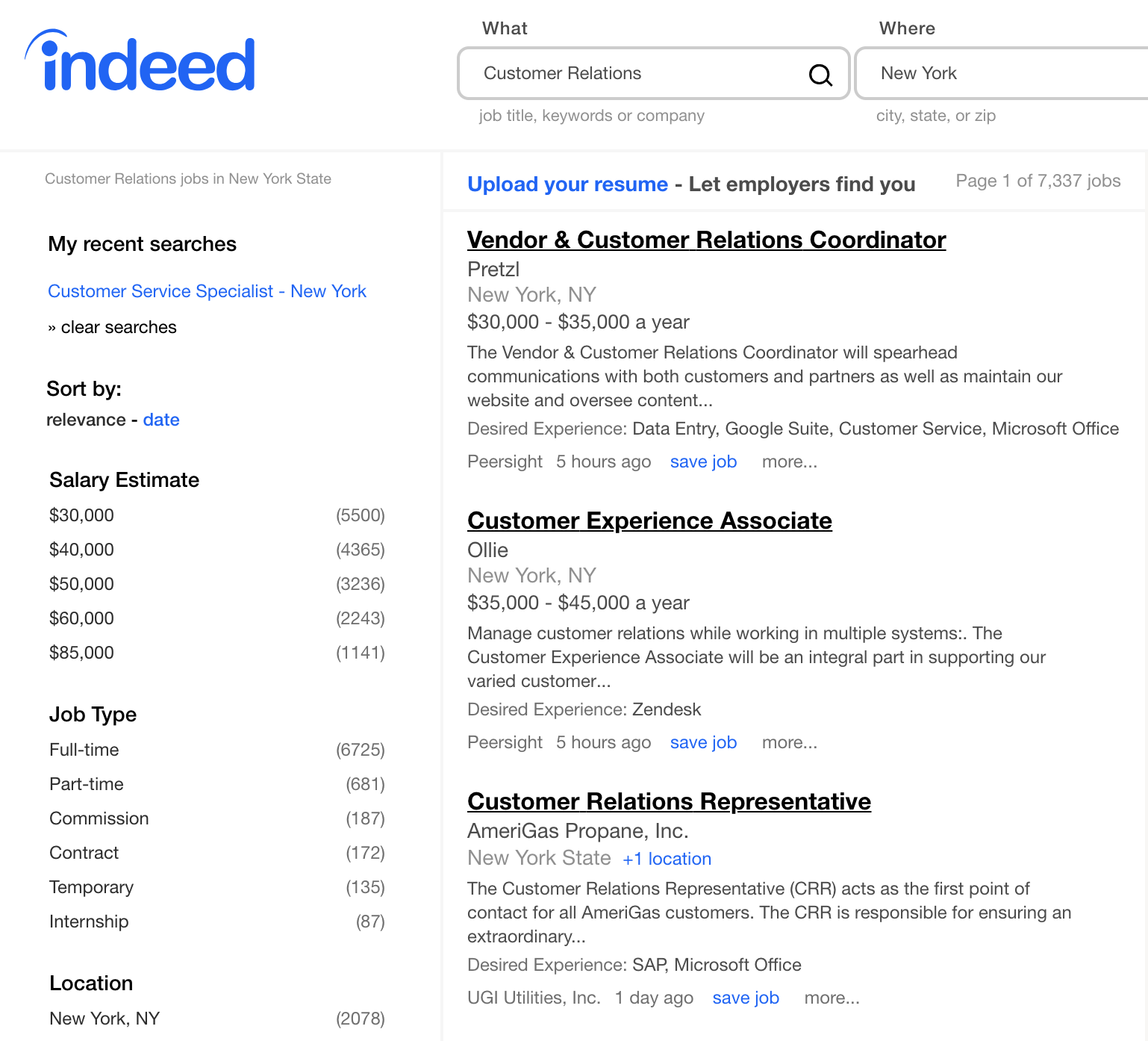The image size is (1148, 1041).
Task: Expand more options for Ollie job
Action: [x=789, y=743]
